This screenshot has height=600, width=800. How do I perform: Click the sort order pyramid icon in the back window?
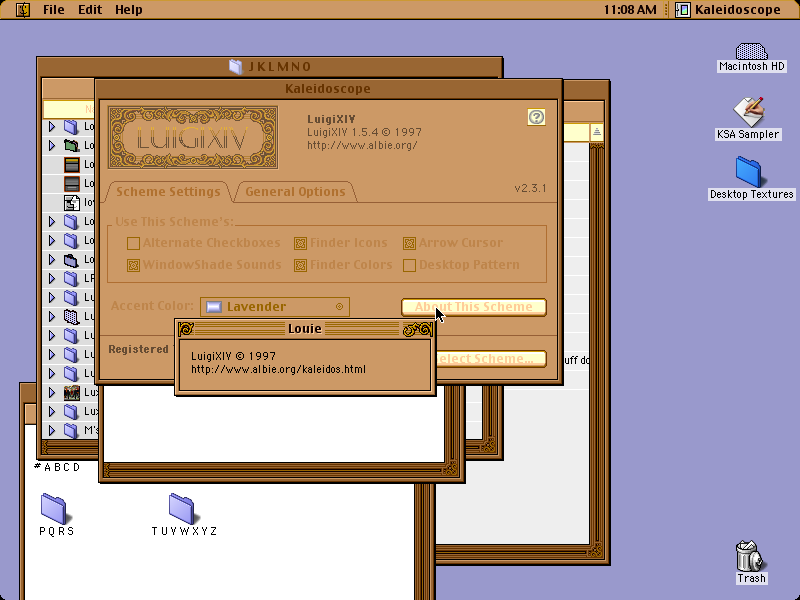pos(596,133)
